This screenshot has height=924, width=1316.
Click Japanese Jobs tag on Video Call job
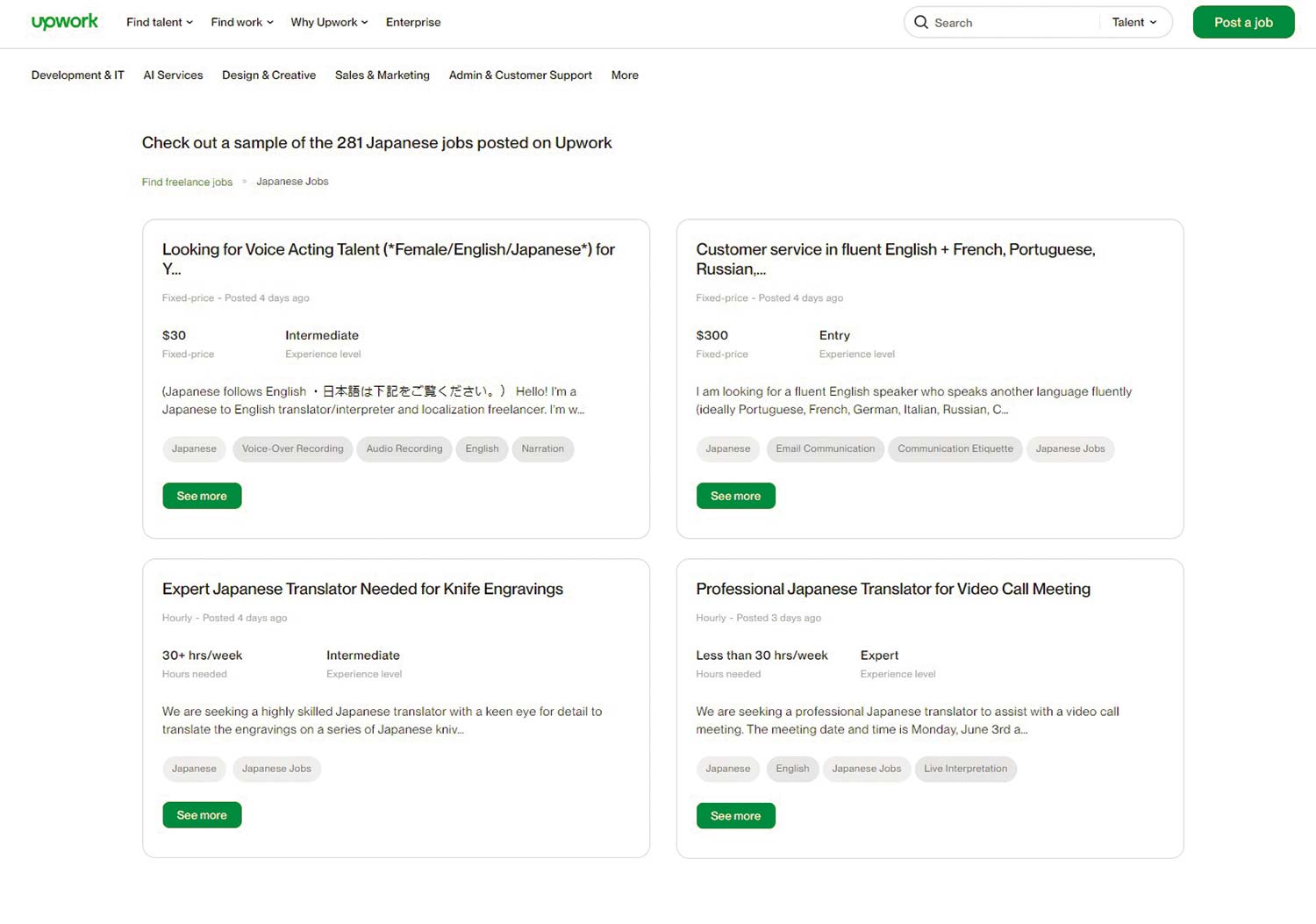pos(867,769)
